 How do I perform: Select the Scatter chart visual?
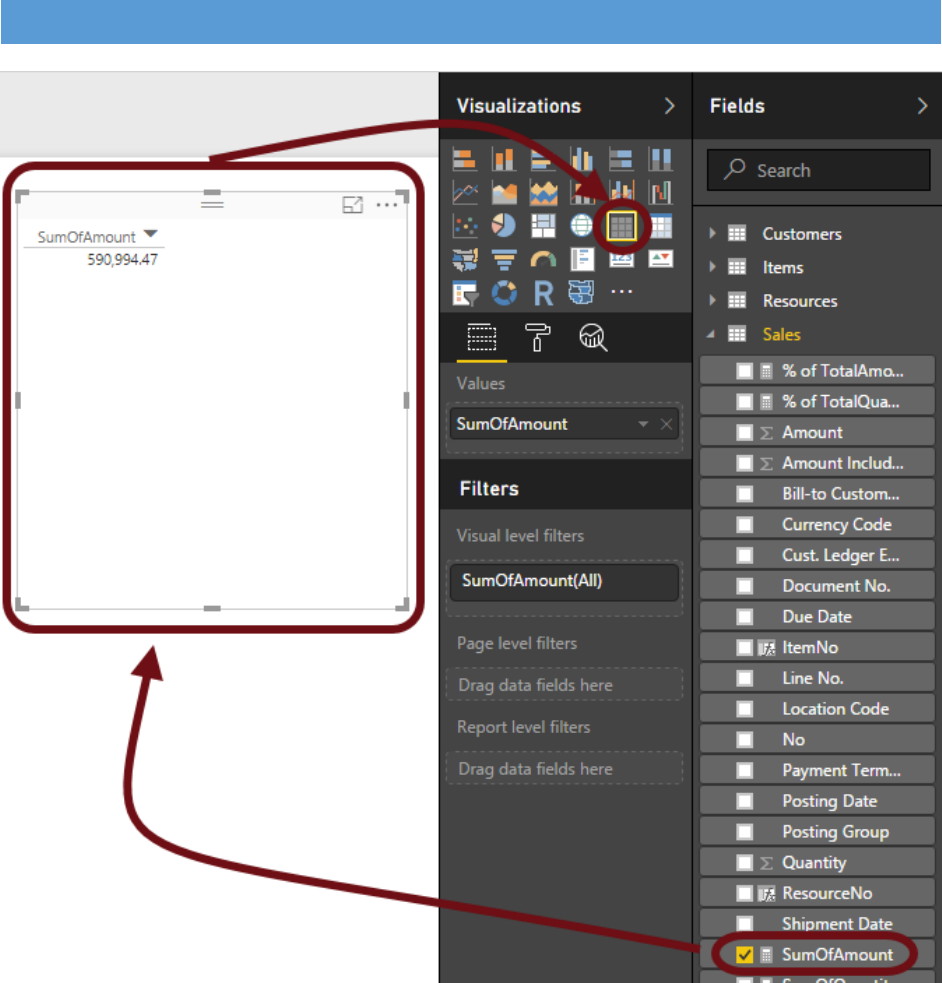click(x=464, y=226)
